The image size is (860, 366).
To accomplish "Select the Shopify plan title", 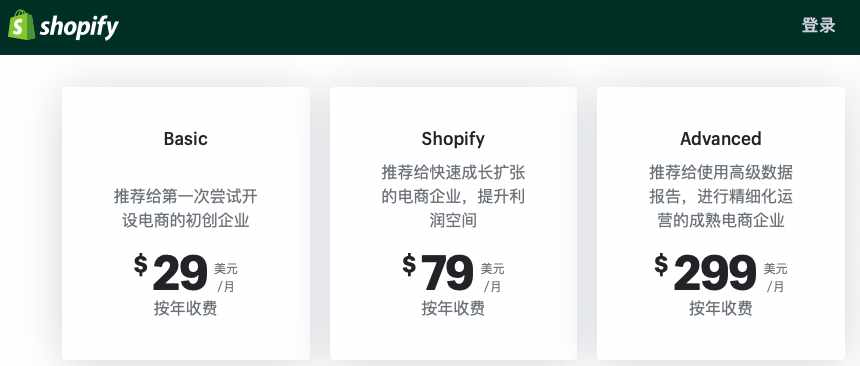I will tap(453, 139).
